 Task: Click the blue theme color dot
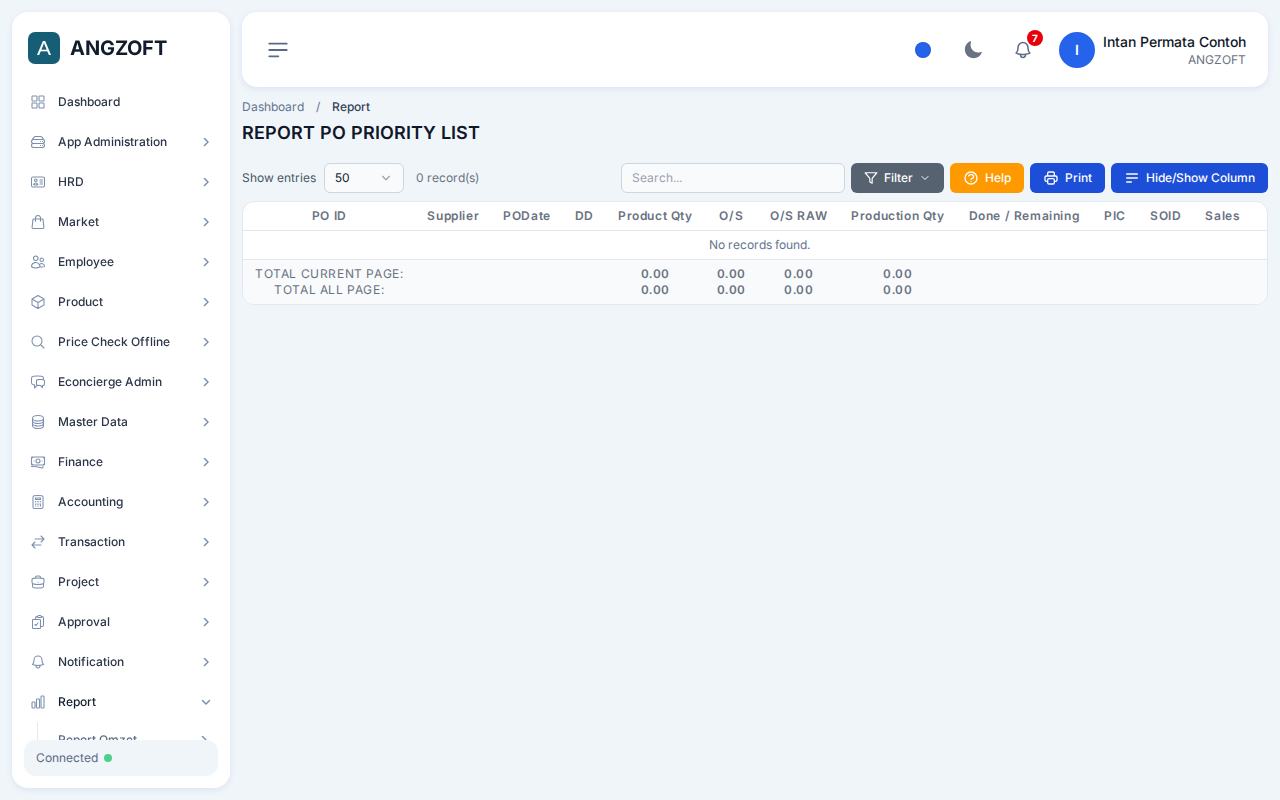tap(923, 50)
